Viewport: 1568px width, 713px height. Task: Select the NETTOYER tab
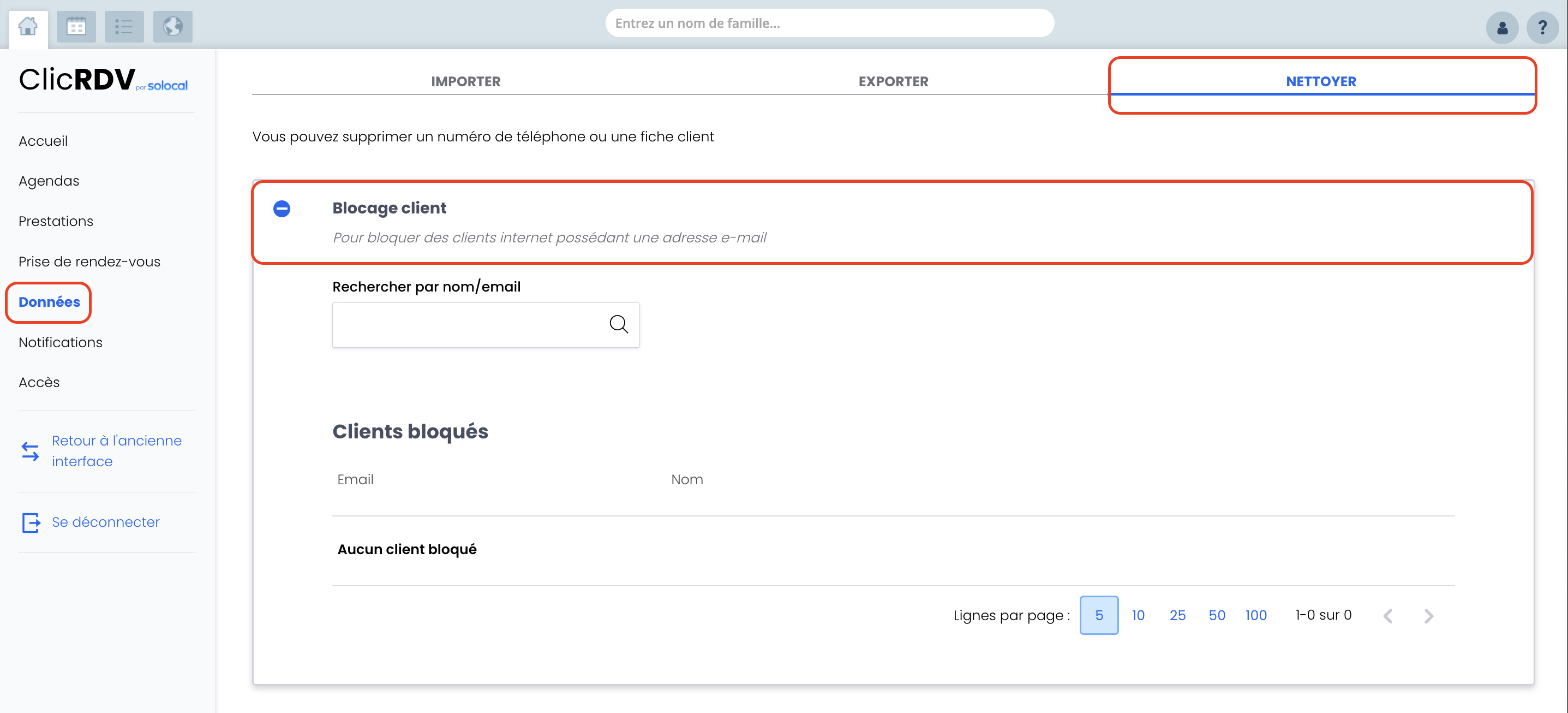click(x=1321, y=81)
